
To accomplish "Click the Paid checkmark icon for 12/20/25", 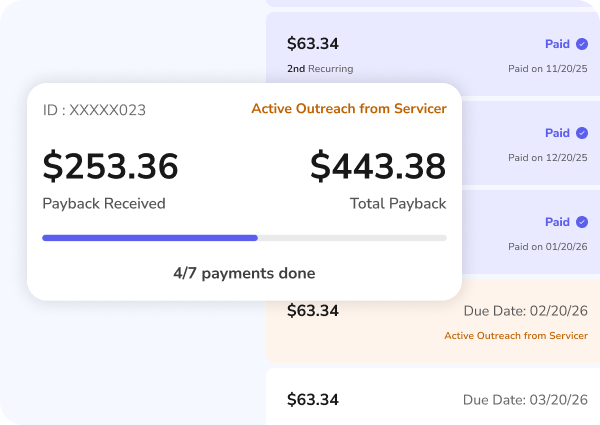I will tap(582, 133).
